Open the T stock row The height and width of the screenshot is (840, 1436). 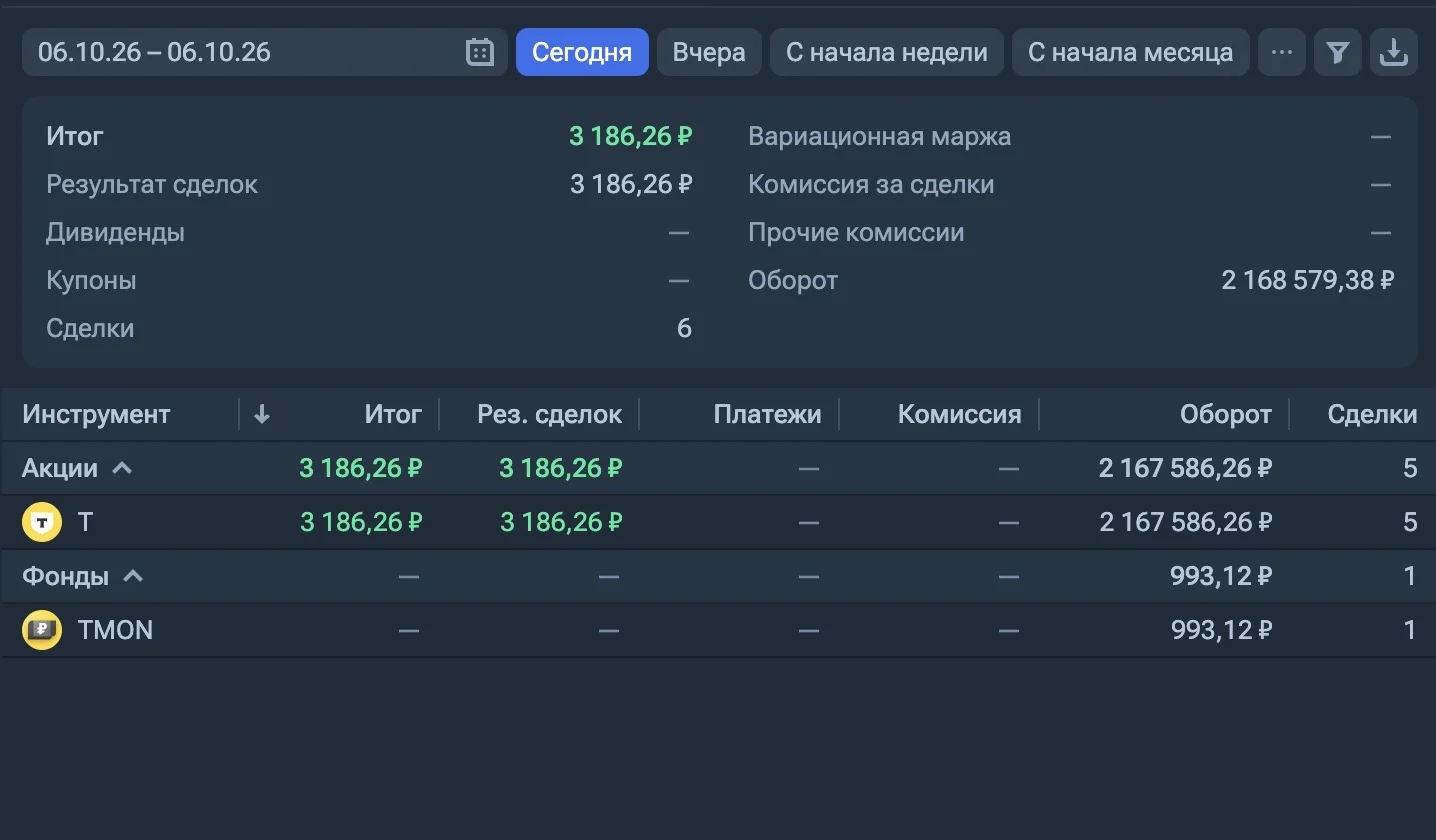718,522
